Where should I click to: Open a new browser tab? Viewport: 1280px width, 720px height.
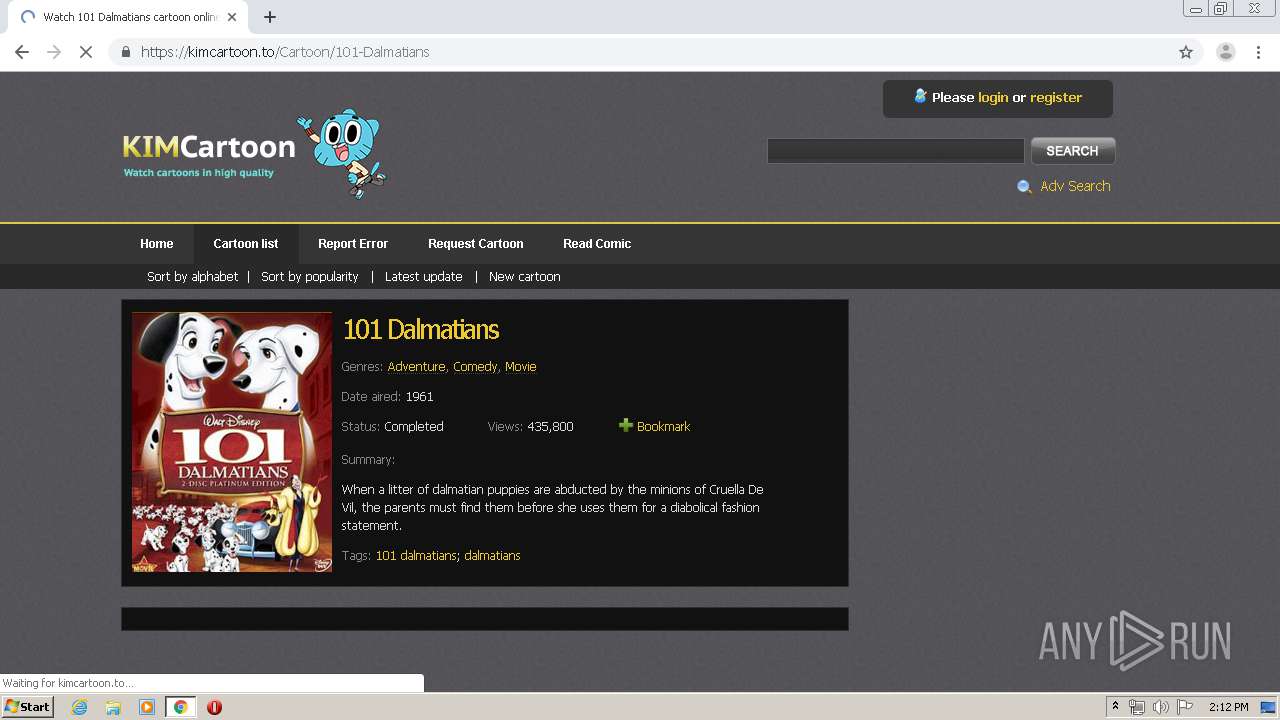click(x=270, y=17)
